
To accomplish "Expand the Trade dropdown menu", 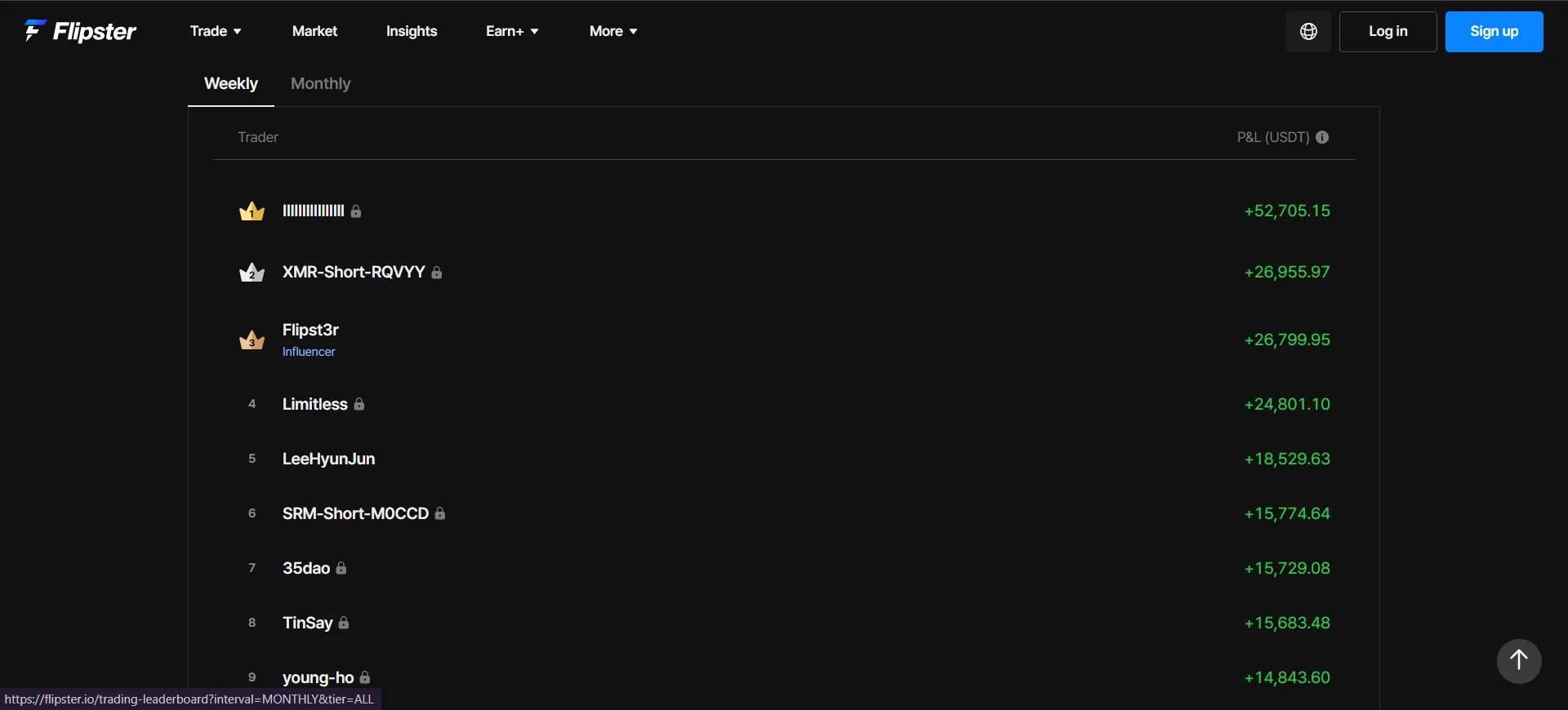I will pos(216,31).
